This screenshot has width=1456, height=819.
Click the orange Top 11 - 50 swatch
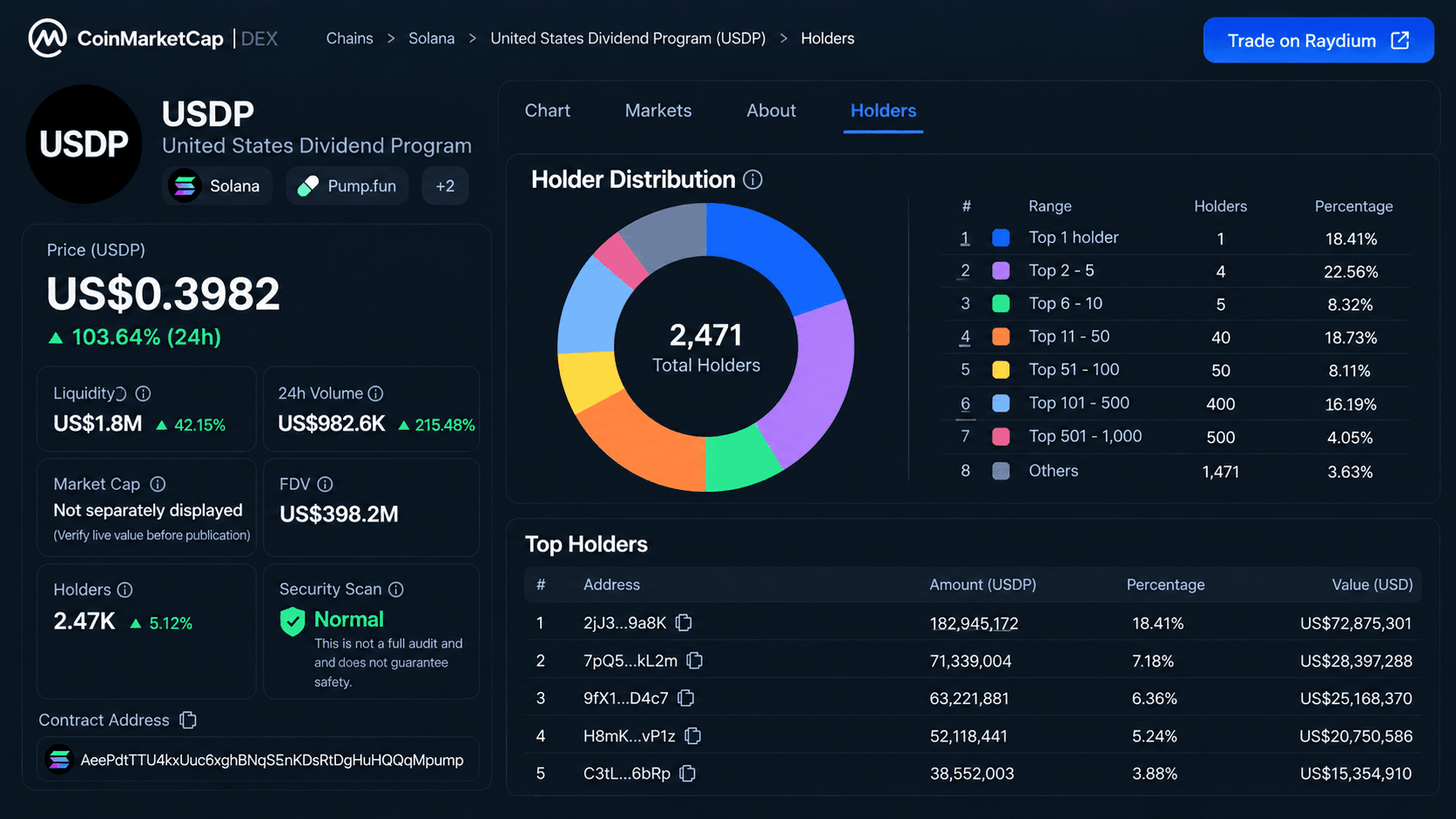(1001, 337)
